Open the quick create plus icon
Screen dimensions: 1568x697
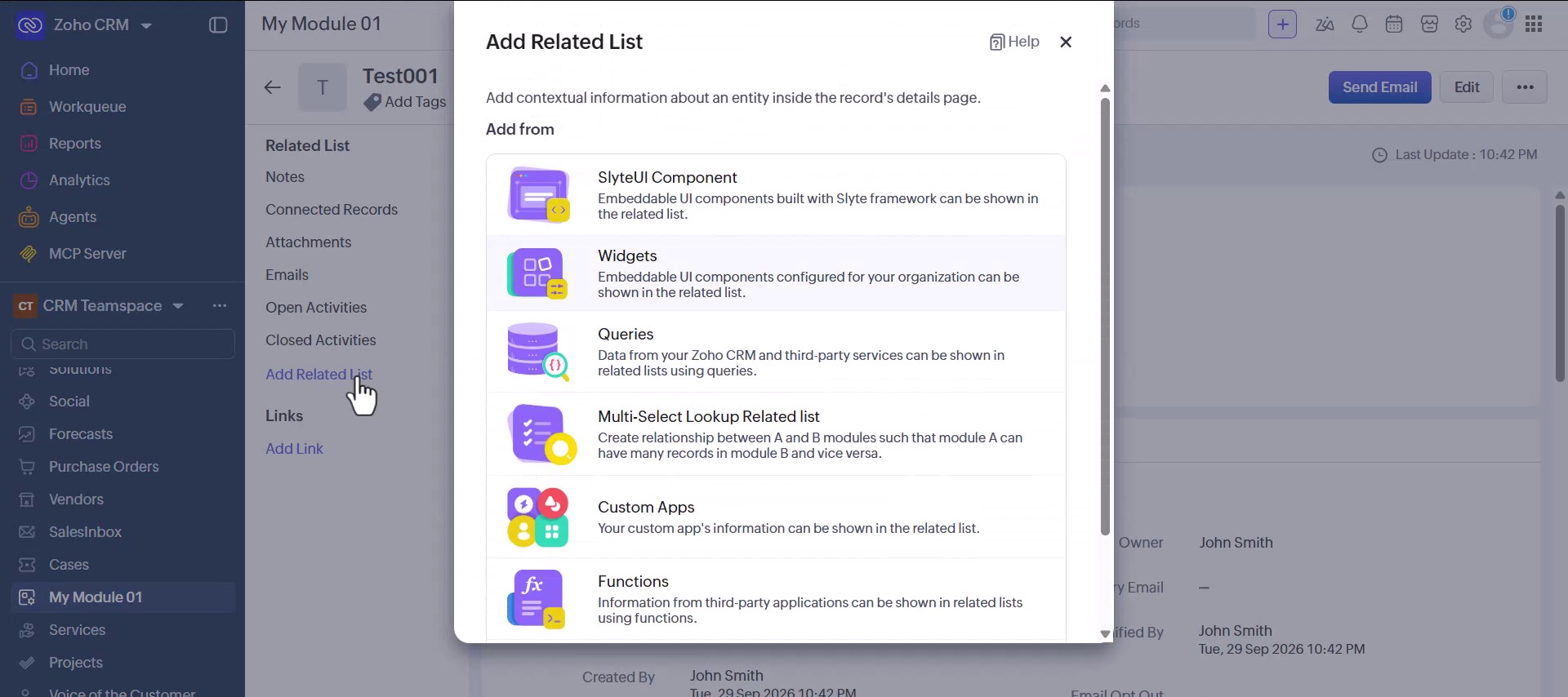pos(1282,24)
